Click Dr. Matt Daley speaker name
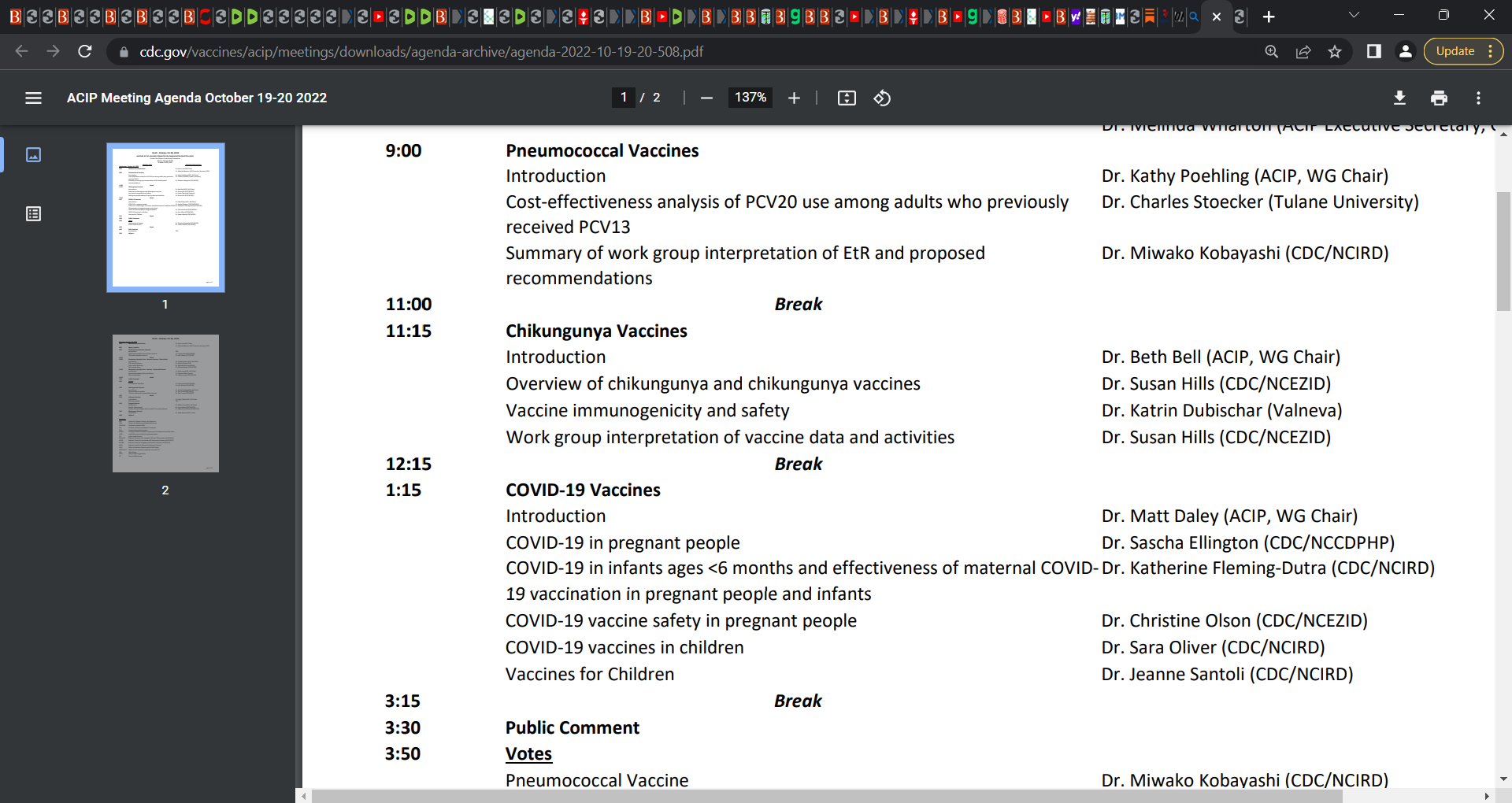 click(1229, 516)
